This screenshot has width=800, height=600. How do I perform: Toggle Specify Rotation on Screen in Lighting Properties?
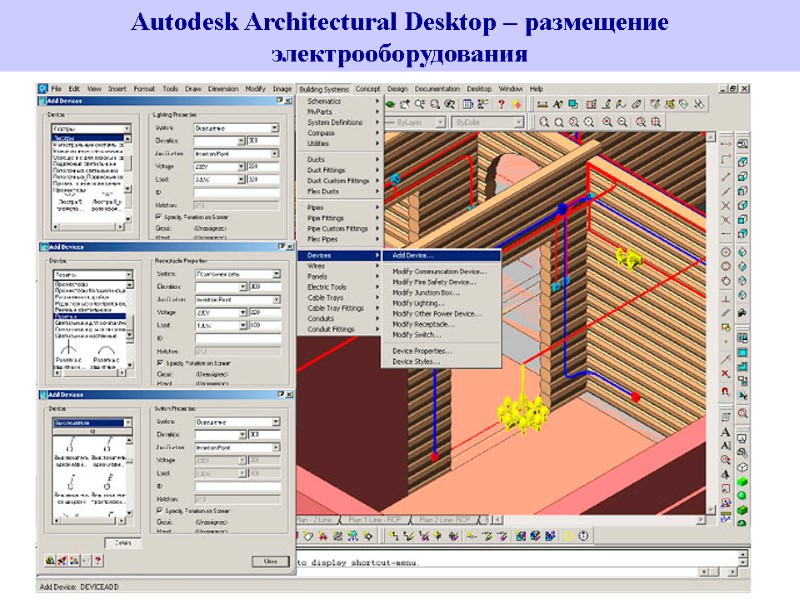pos(159,217)
